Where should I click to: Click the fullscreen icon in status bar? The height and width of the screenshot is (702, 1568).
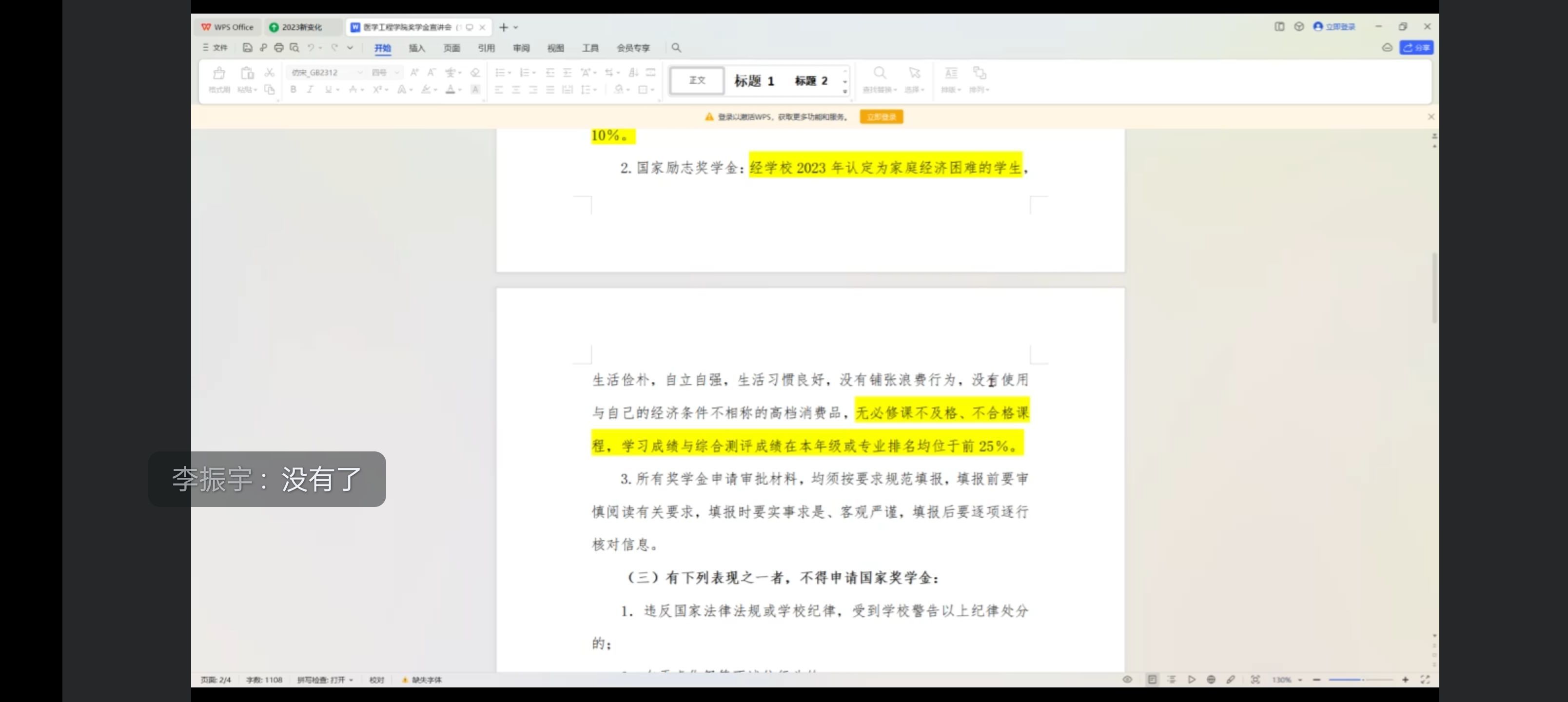(x=1425, y=680)
